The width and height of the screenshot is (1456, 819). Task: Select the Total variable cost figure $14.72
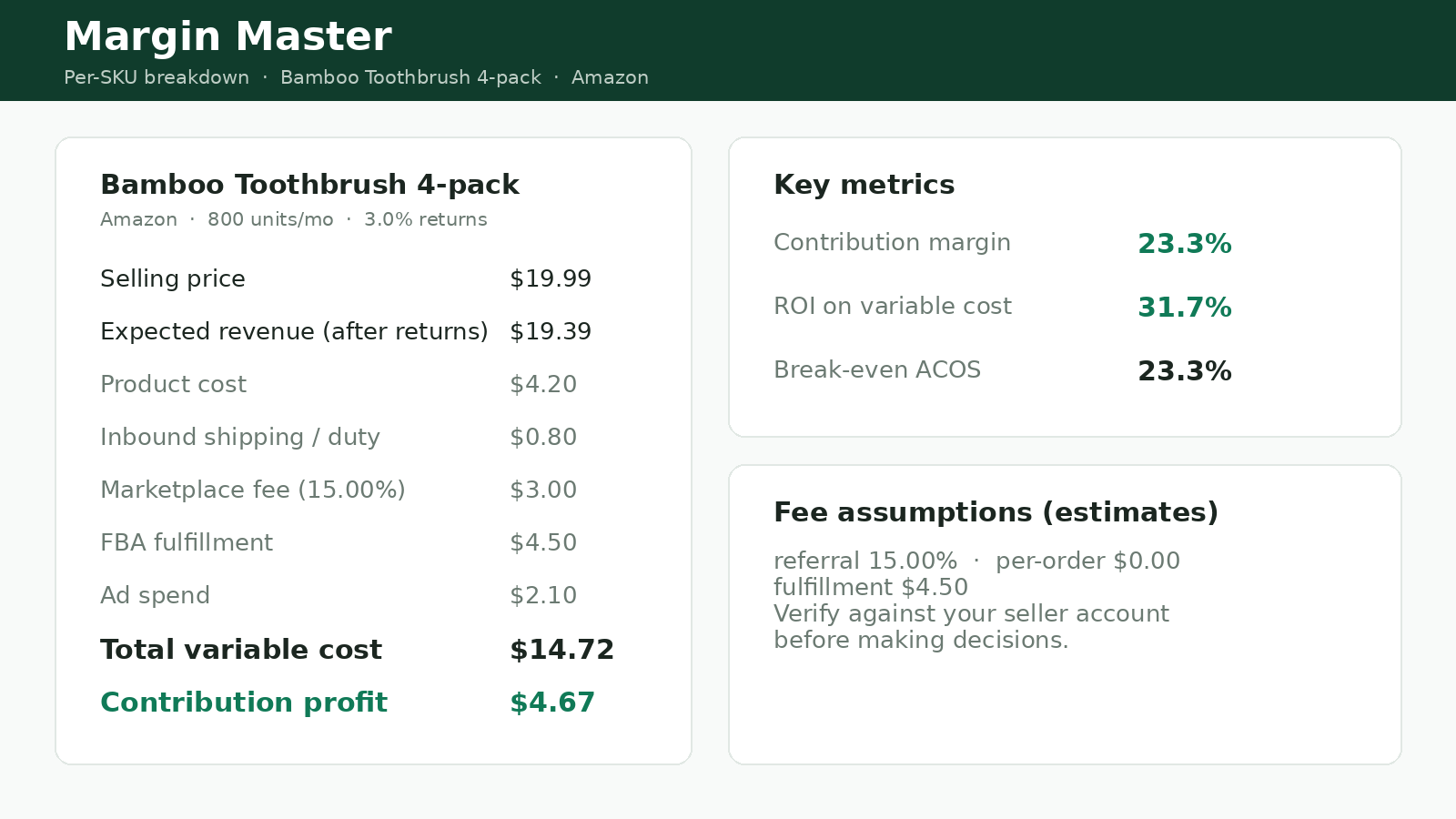[562, 650]
